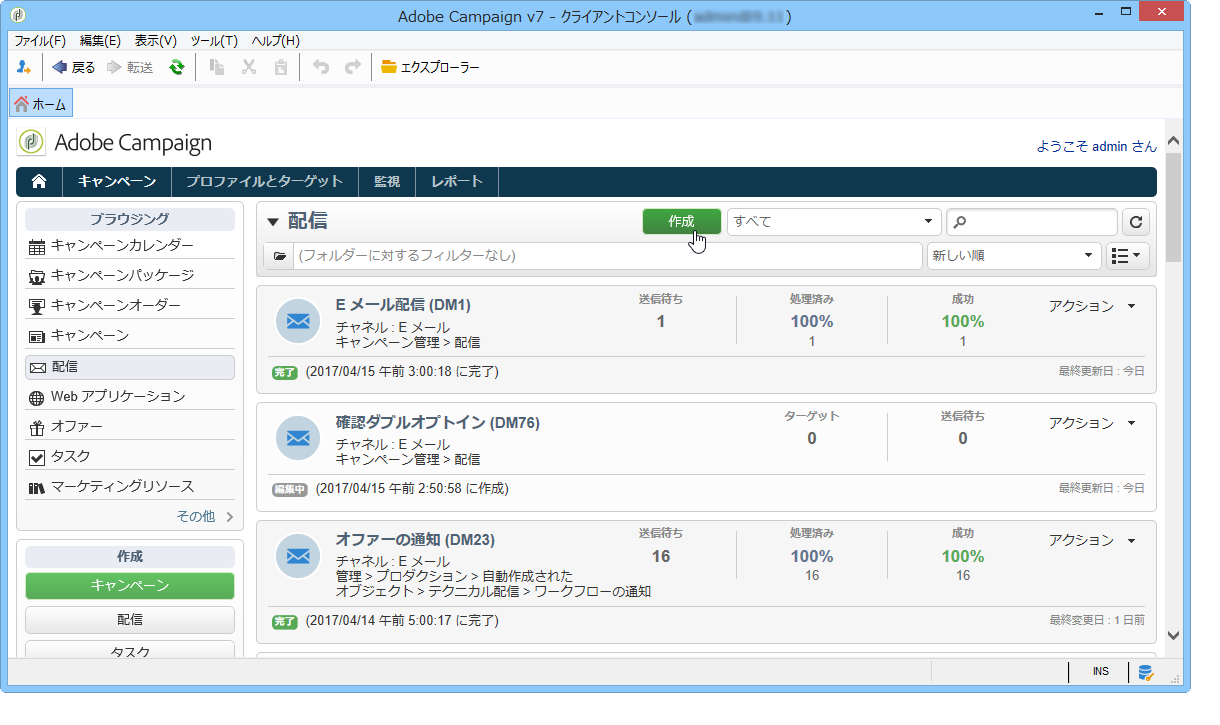This screenshot has height=725, width=1220.
Task: Click the Adobe Campaign title bar app icon
Action: (19, 15)
